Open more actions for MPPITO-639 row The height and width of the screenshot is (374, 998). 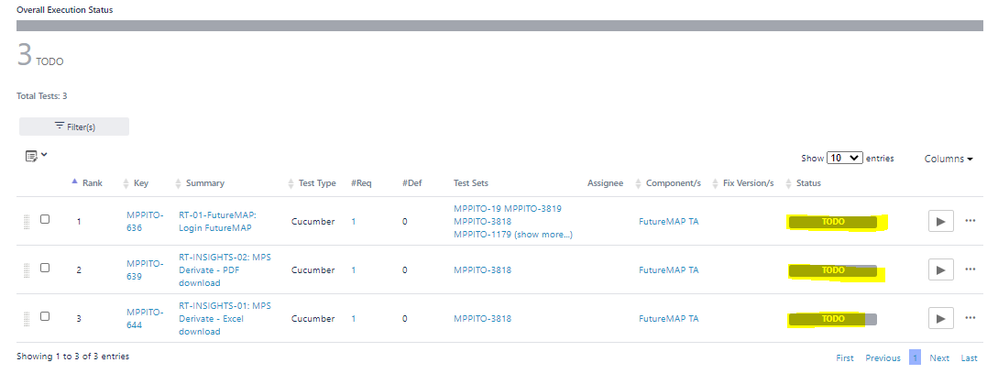(970, 269)
